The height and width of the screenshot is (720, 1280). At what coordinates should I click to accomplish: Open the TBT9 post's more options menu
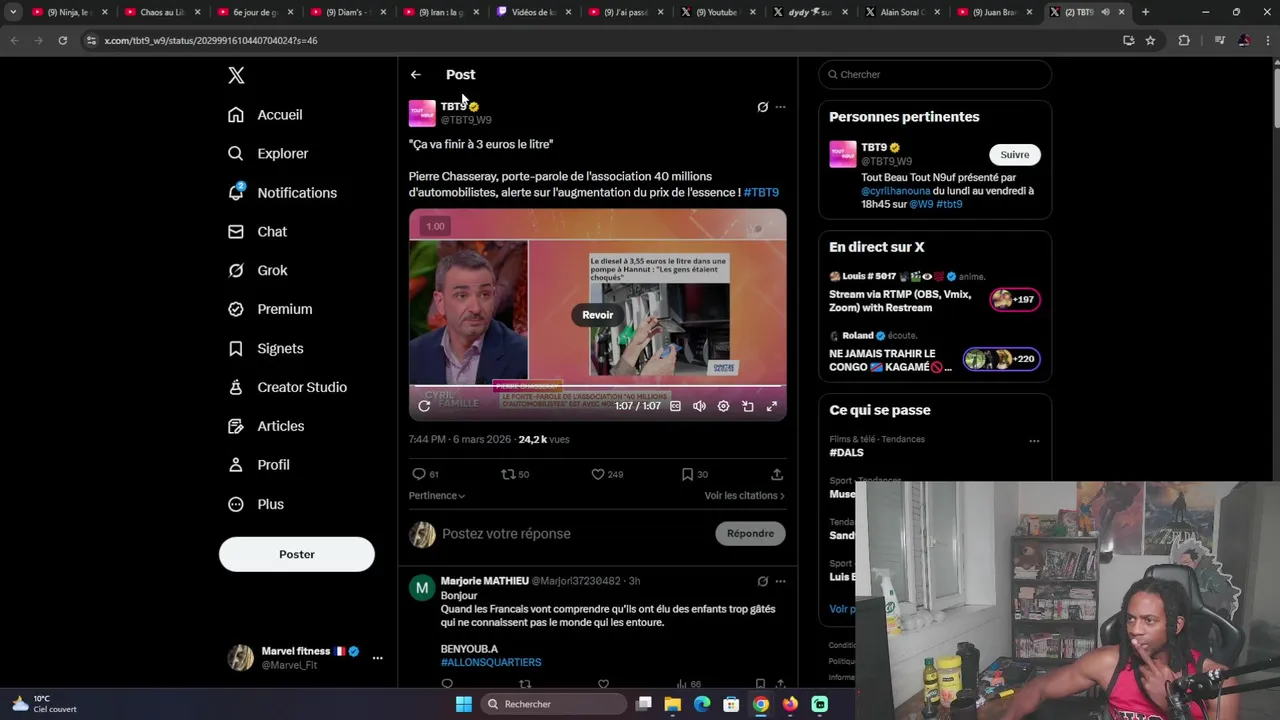point(780,107)
